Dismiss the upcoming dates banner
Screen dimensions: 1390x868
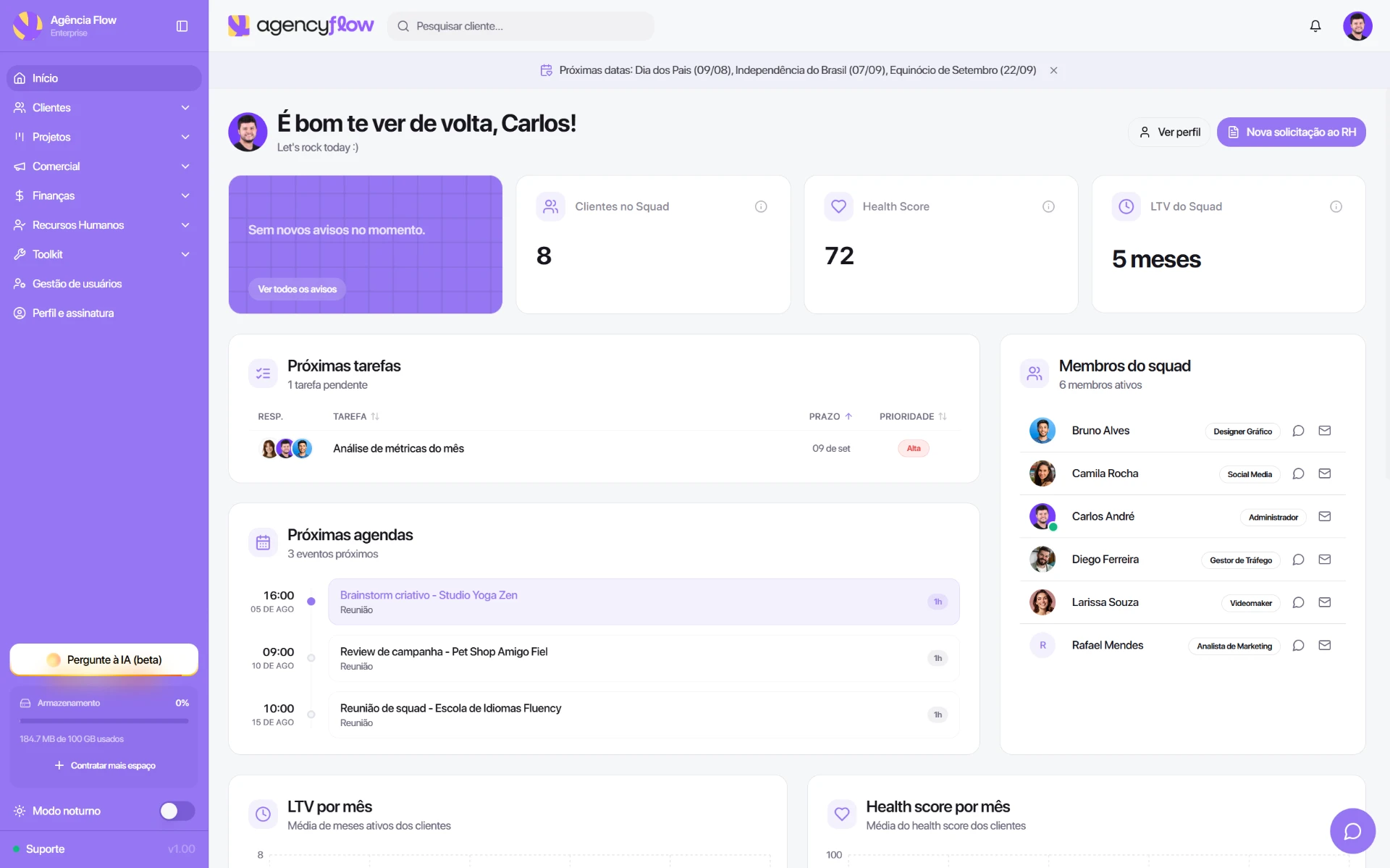pyautogui.click(x=1053, y=70)
